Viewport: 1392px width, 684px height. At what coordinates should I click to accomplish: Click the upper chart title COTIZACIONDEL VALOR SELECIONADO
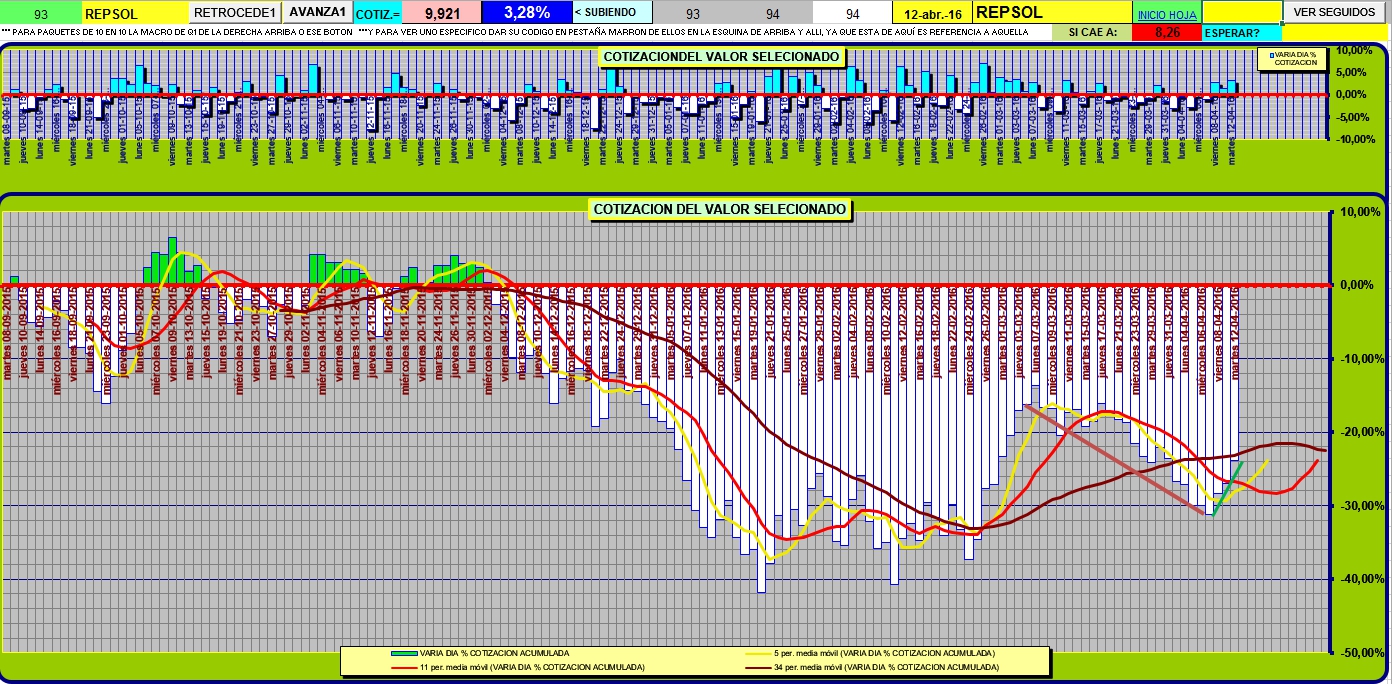[721, 57]
